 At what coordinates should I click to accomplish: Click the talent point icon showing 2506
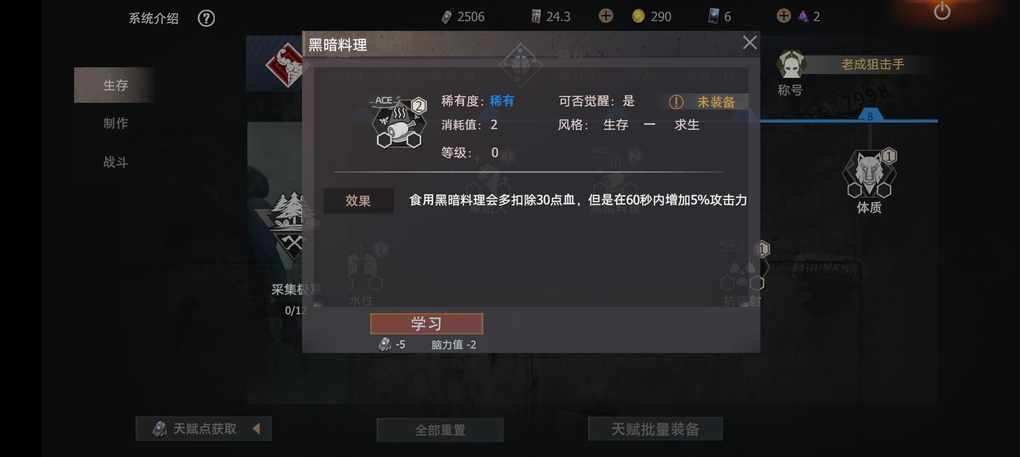[447, 17]
